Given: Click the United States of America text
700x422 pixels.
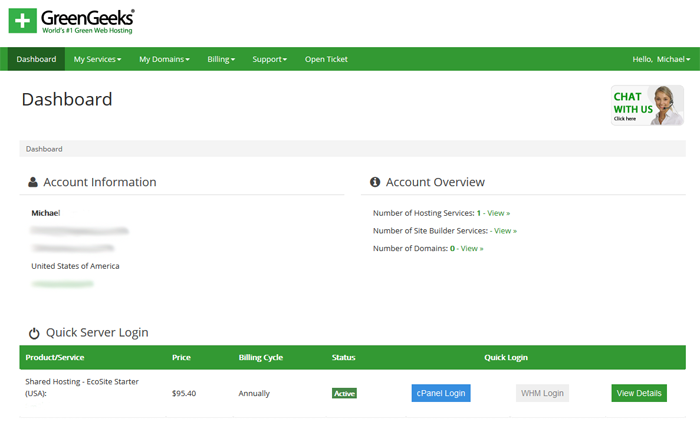Looking at the screenshot, I should tap(75, 266).
